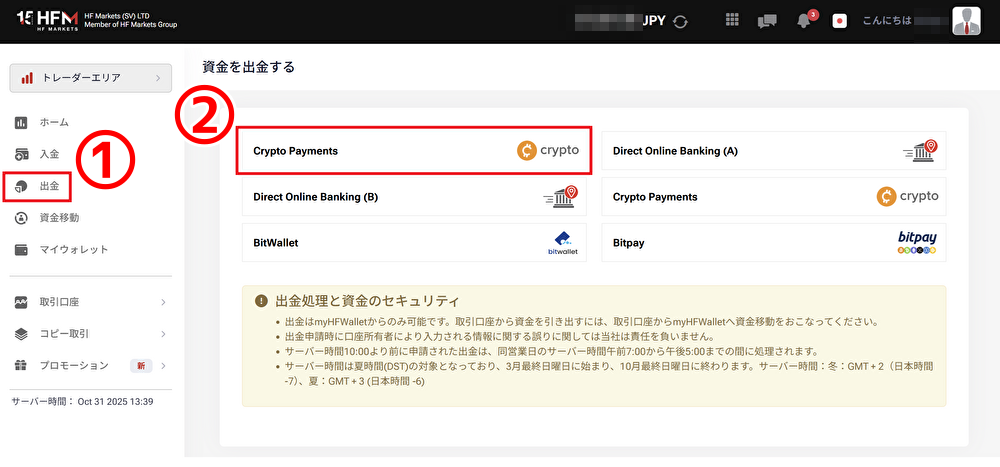Choose highlighted Crypto Payments option

tap(414, 151)
